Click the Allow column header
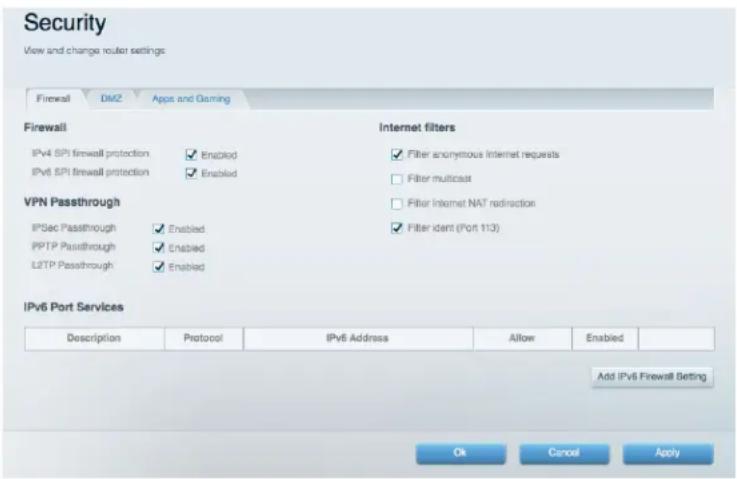 (522, 338)
